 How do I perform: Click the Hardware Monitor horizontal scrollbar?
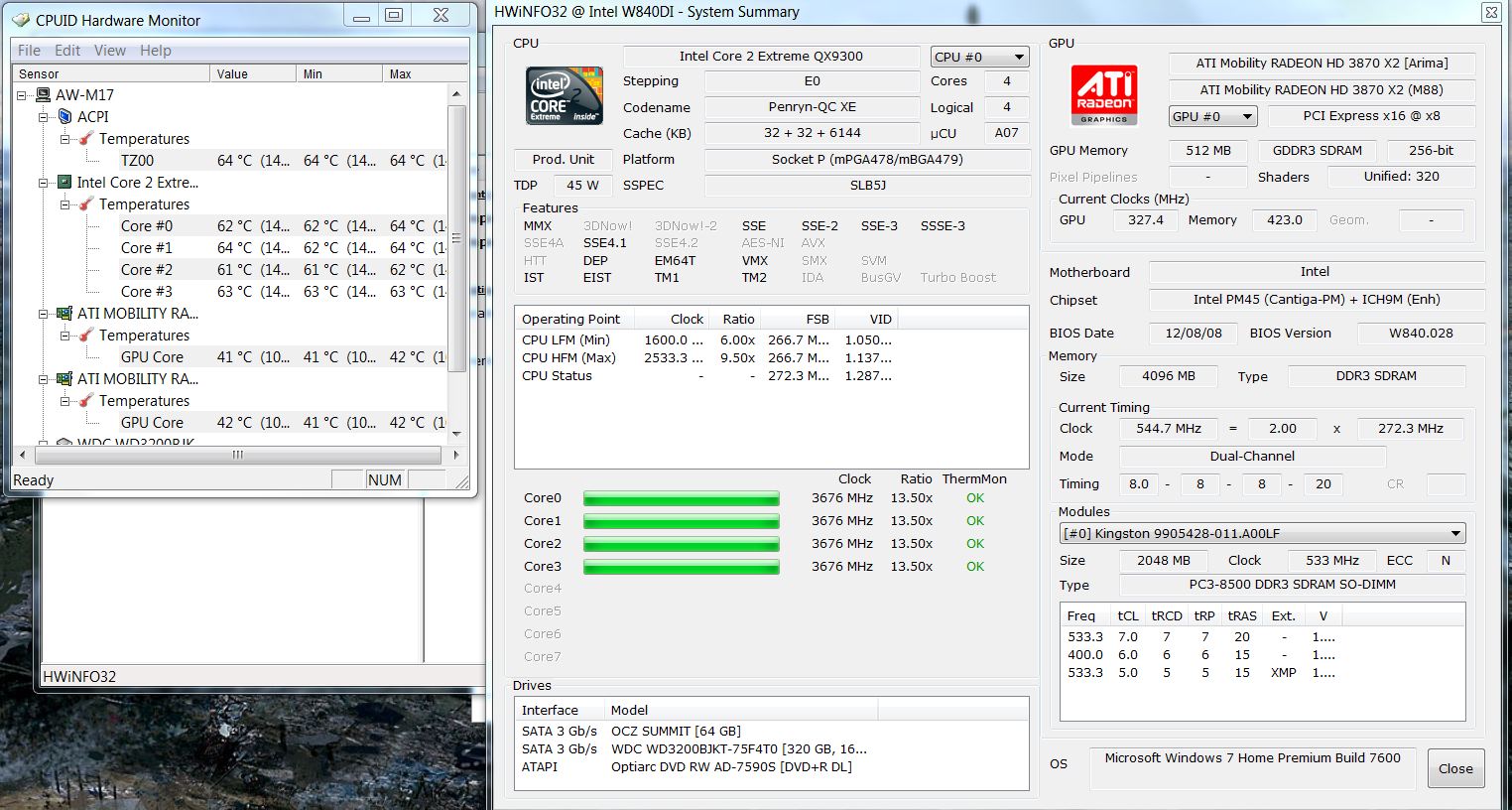pos(238,455)
